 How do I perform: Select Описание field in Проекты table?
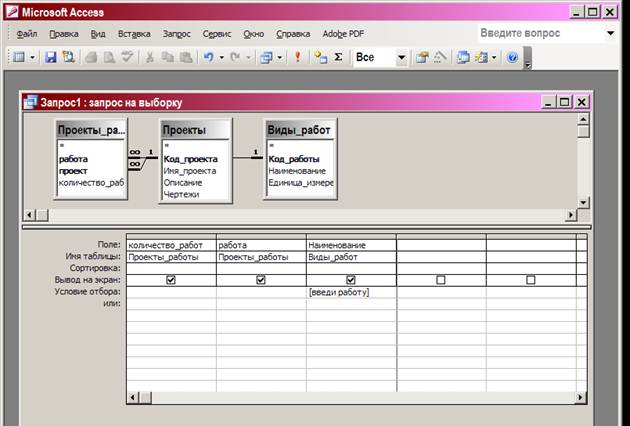coord(182,183)
